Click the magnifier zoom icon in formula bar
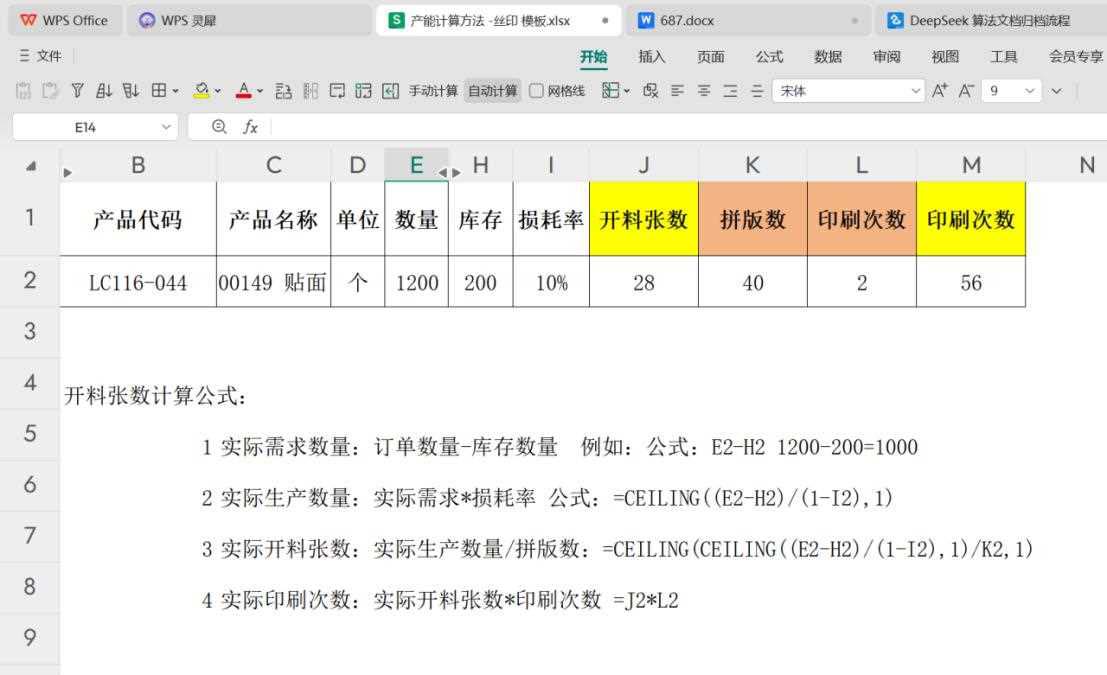Image resolution: width=1107 pixels, height=675 pixels. [x=219, y=127]
